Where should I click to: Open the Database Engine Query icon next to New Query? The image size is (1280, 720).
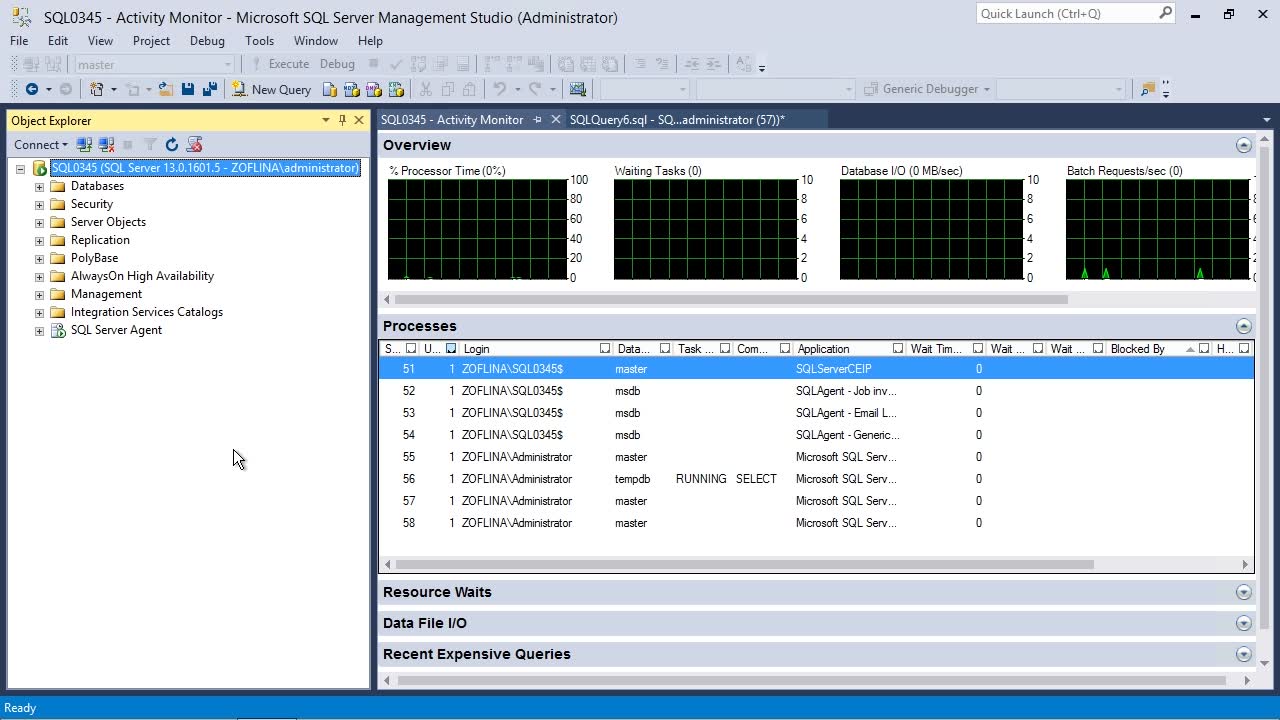point(329,89)
